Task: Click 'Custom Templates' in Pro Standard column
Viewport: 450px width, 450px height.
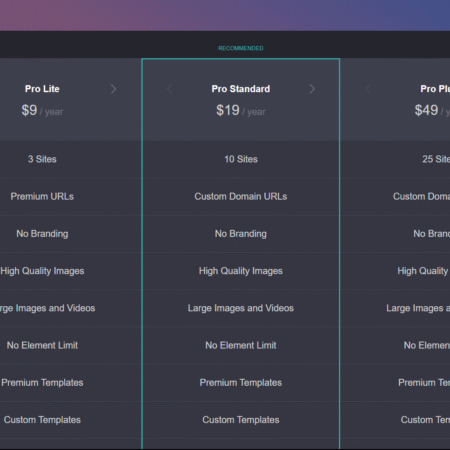Action: [241, 420]
